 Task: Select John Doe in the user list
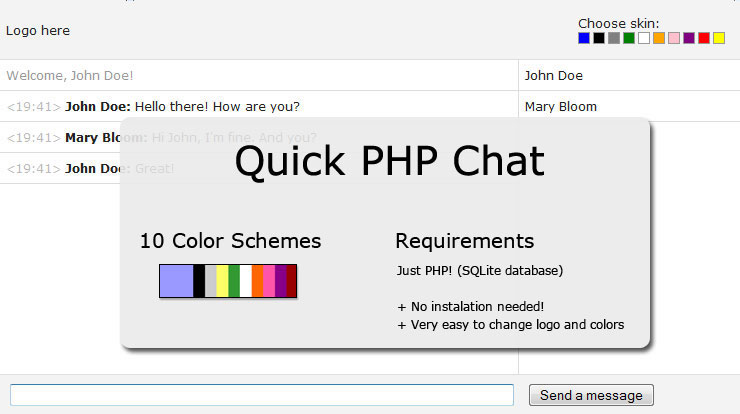[554, 76]
